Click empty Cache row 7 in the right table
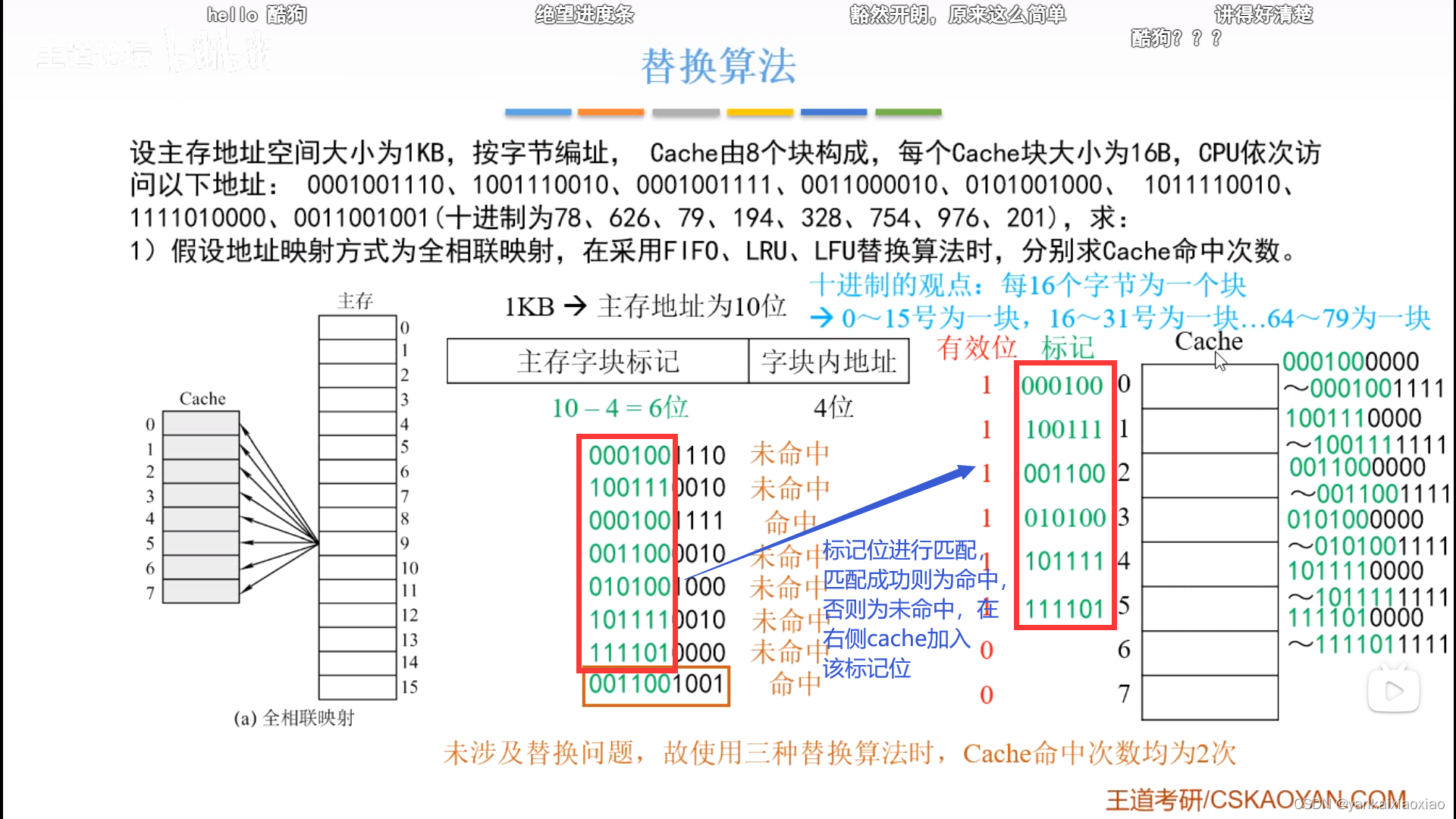The height and width of the screenshot is (819, 1456). tap(1210, 698)
